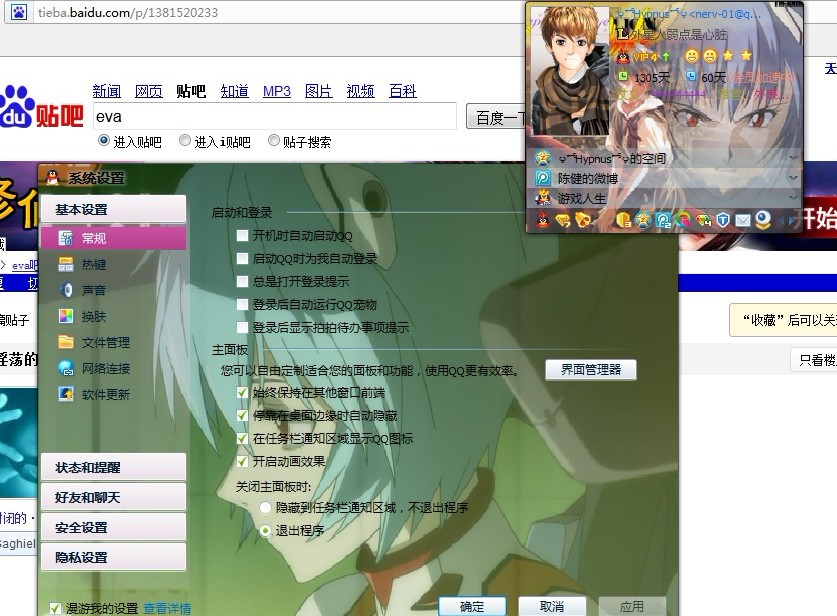Click QQ avatar portrait thumbnail
Viewport: 837px width, 616px height.
[x=569, y=70]
